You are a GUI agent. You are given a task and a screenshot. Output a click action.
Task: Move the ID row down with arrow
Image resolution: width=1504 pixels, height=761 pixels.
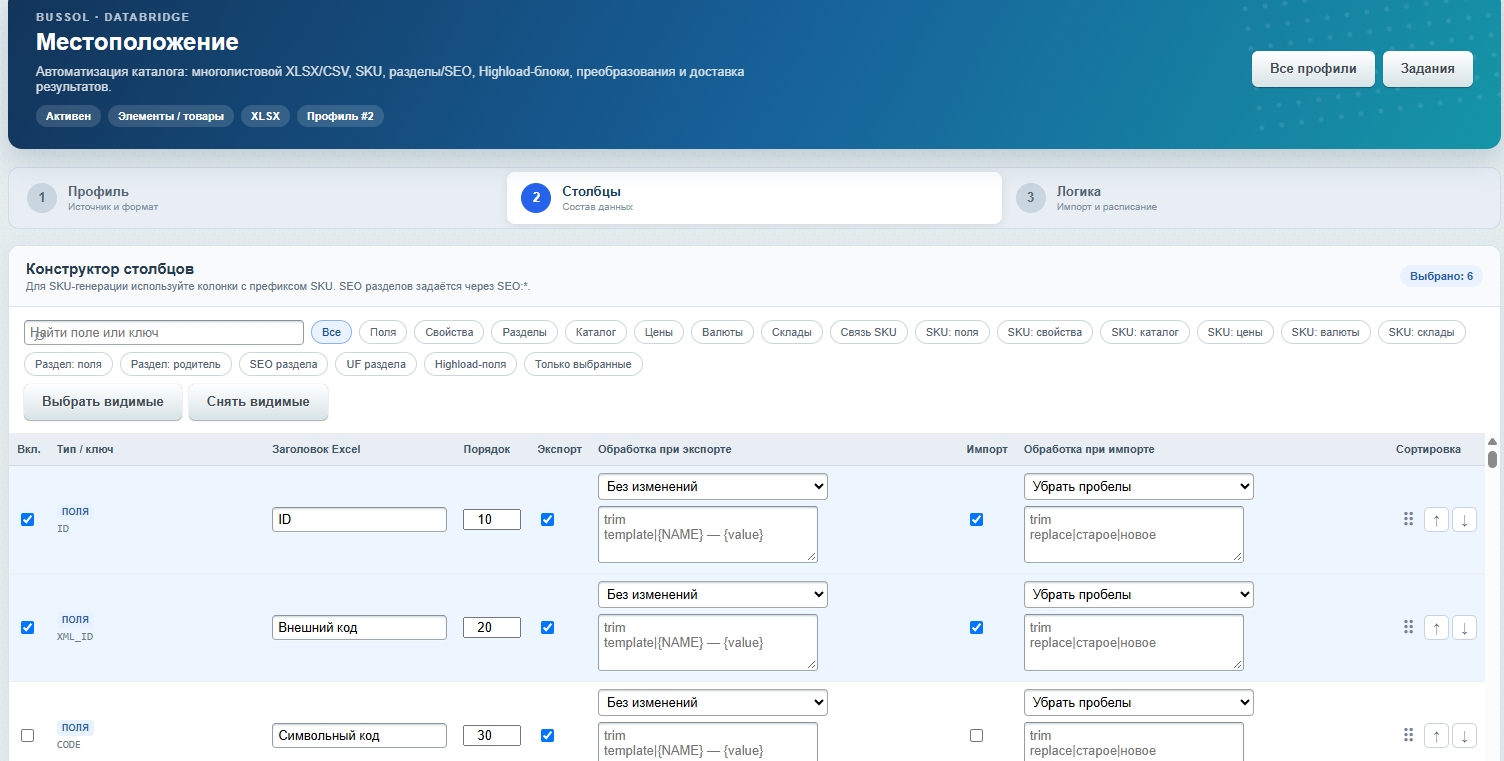click(x=1464, y=519)
